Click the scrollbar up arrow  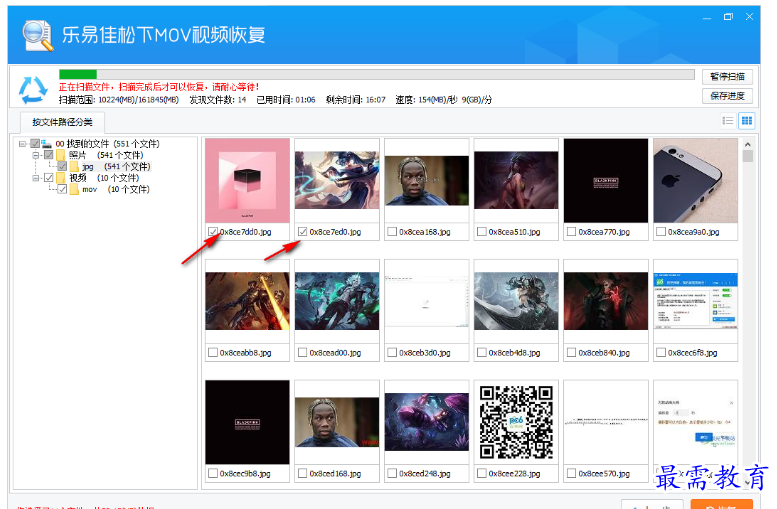coord(747,144)
